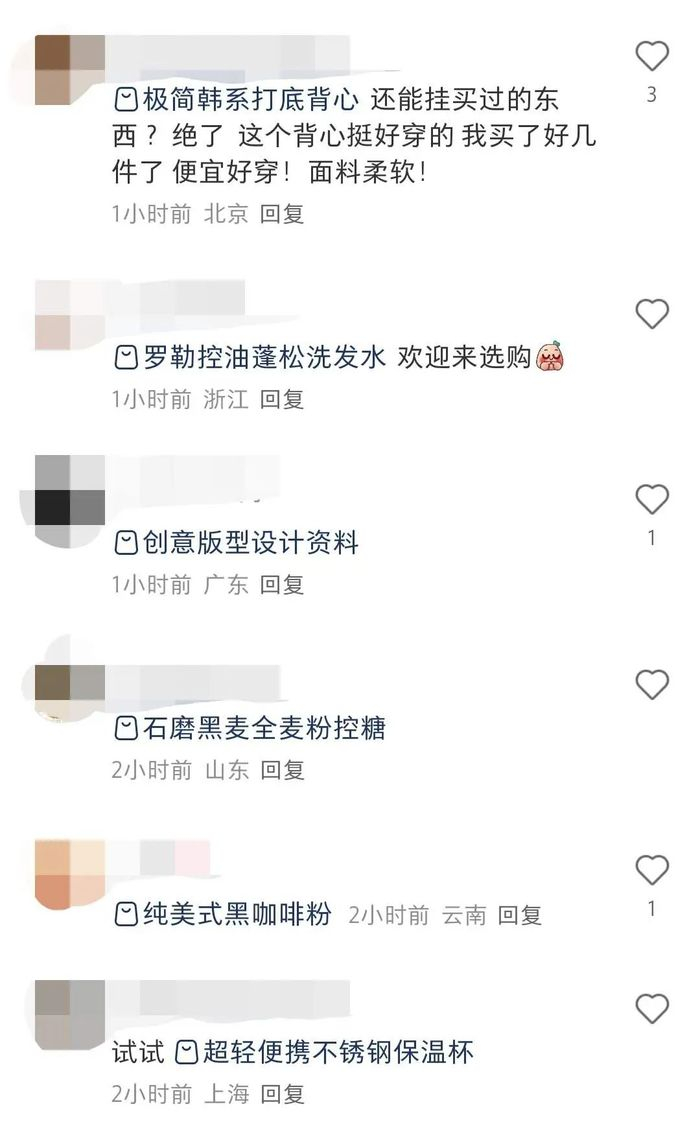Image resolution: width=700 pixels, height=1146 pixels.
Task: Reply to the Guangdong comment
Action: (282, 585)
